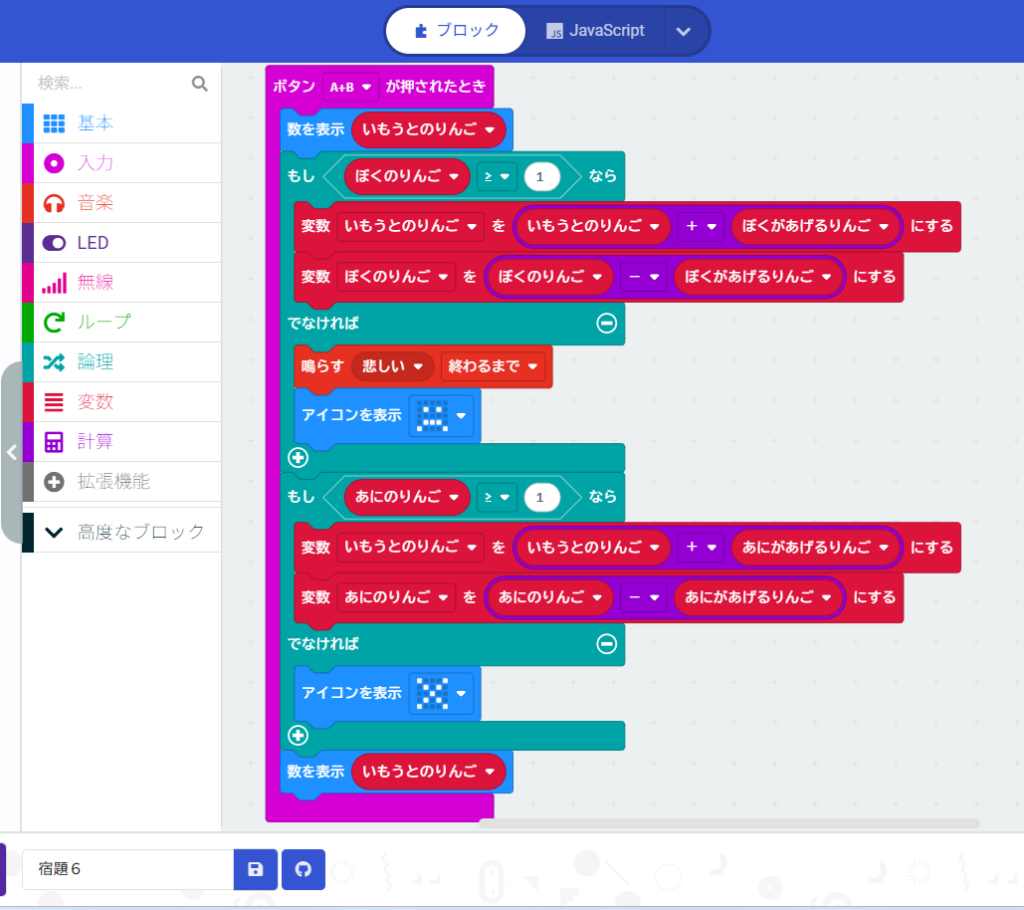Switch to JavaScript editor tab
Viewport: 1024px width, 910px height.
pos(595,31)
